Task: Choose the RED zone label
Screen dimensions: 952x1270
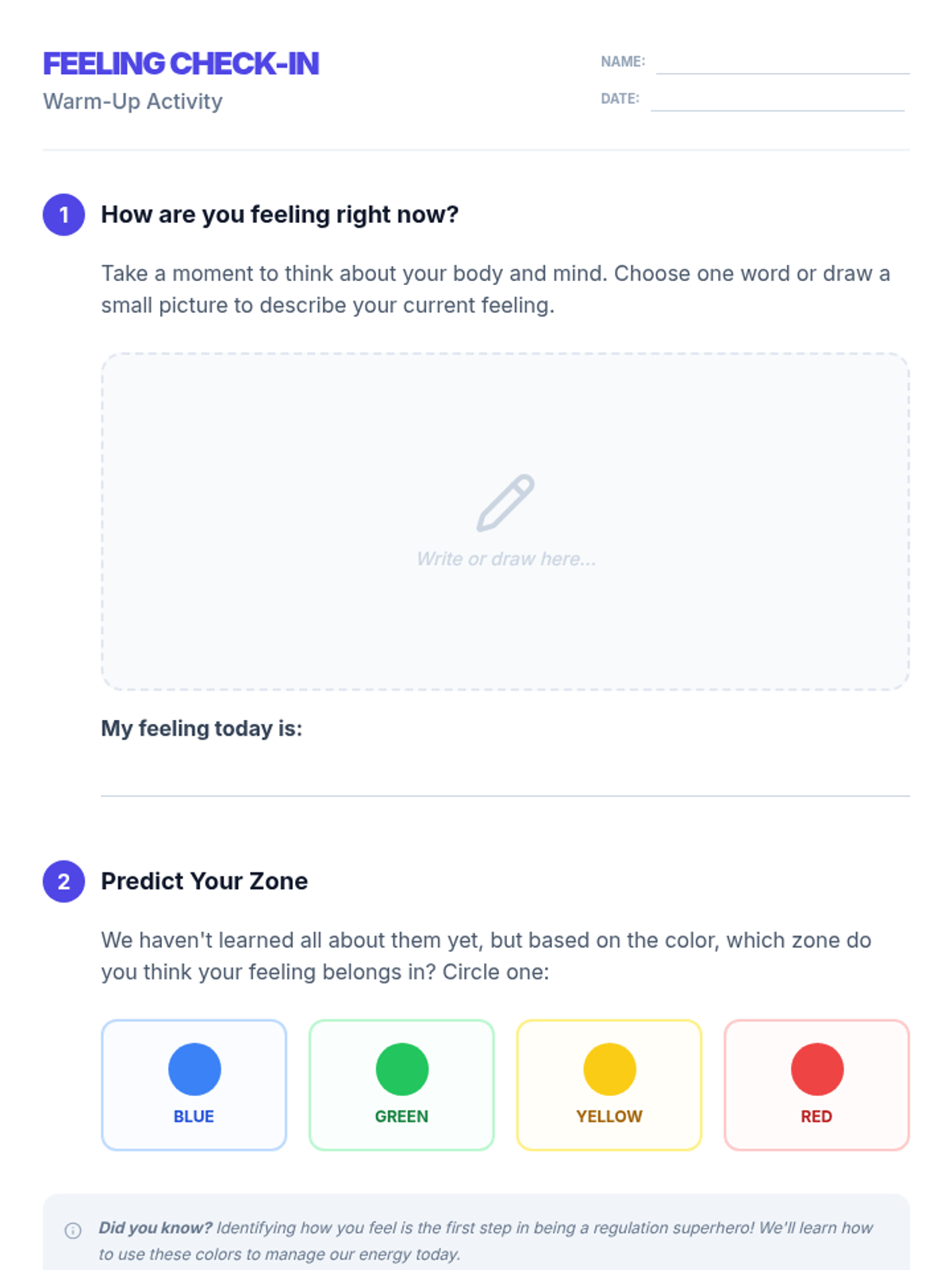Action: click(816, 1116)
